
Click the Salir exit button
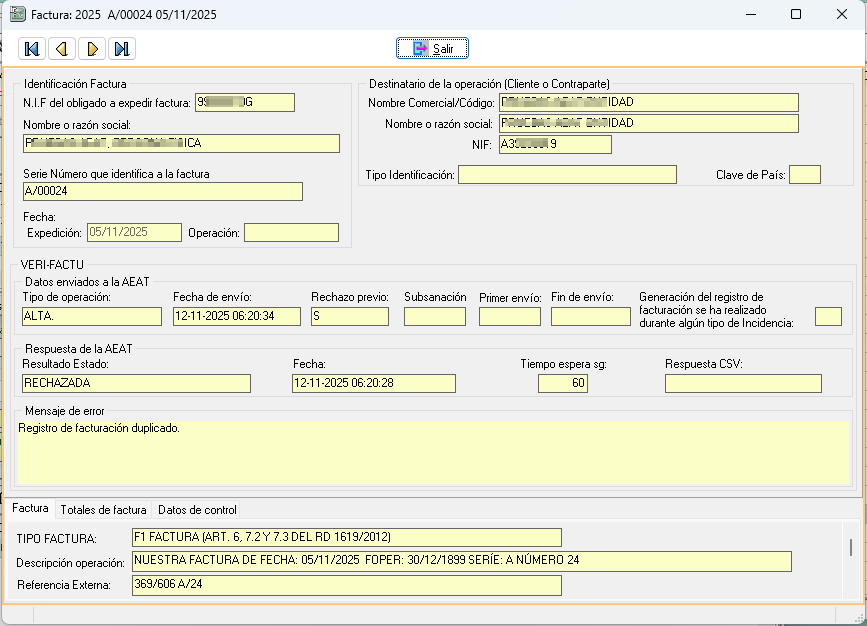pos(432,49)
